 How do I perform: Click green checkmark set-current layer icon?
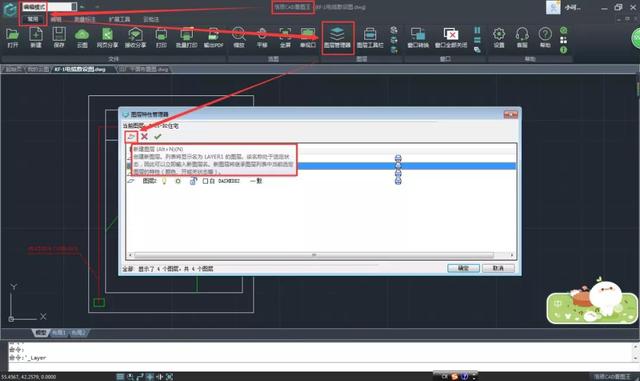pyautogui.click(x=158, y=137)
